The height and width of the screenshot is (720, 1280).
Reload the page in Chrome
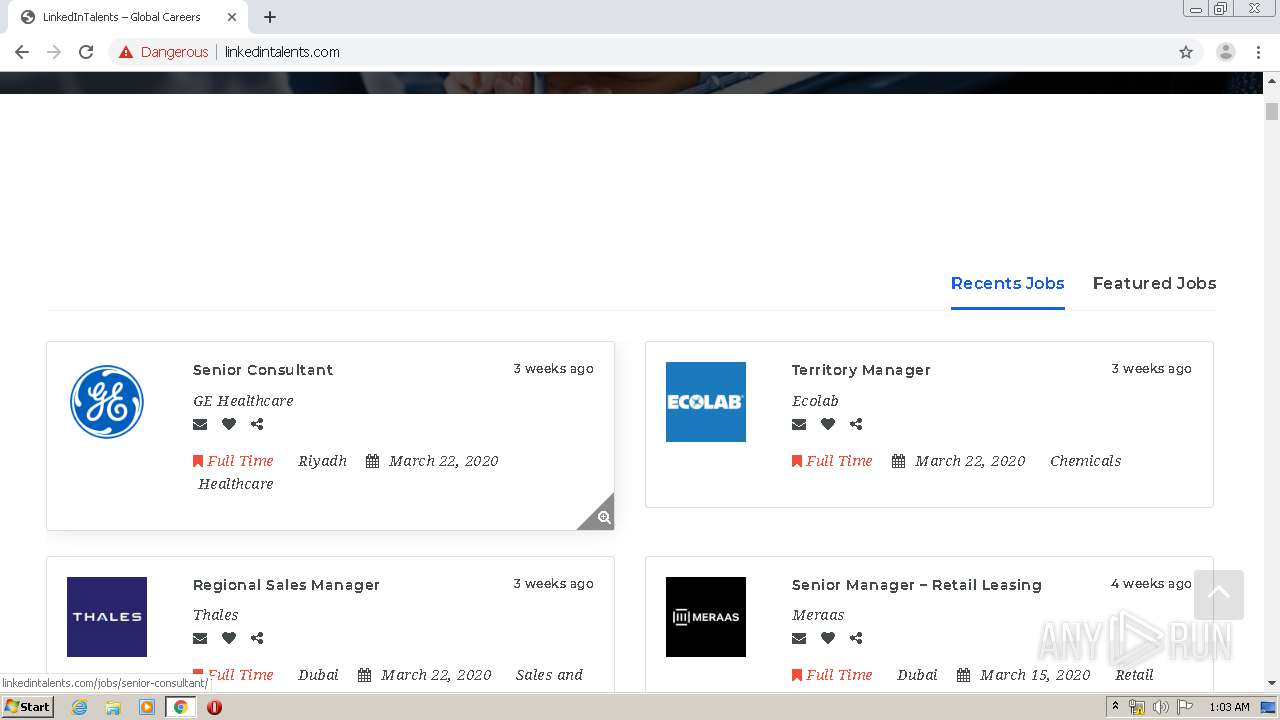86,52
